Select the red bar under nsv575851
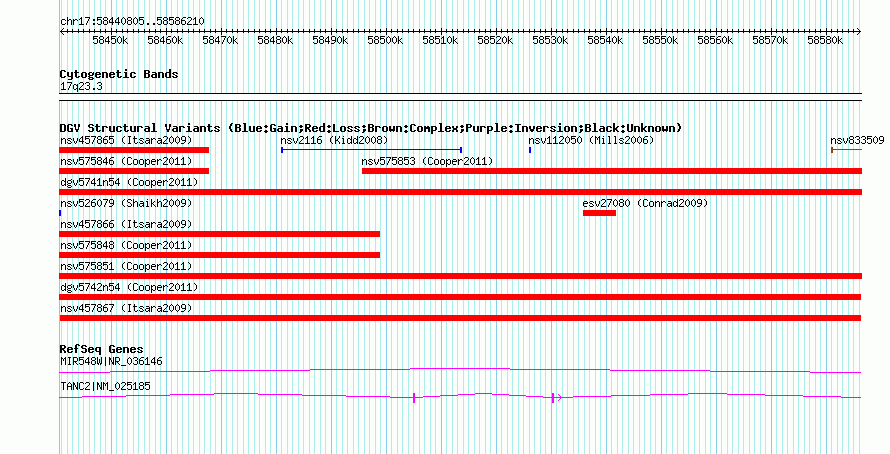890x454 pixels. [x=460, y=276]
